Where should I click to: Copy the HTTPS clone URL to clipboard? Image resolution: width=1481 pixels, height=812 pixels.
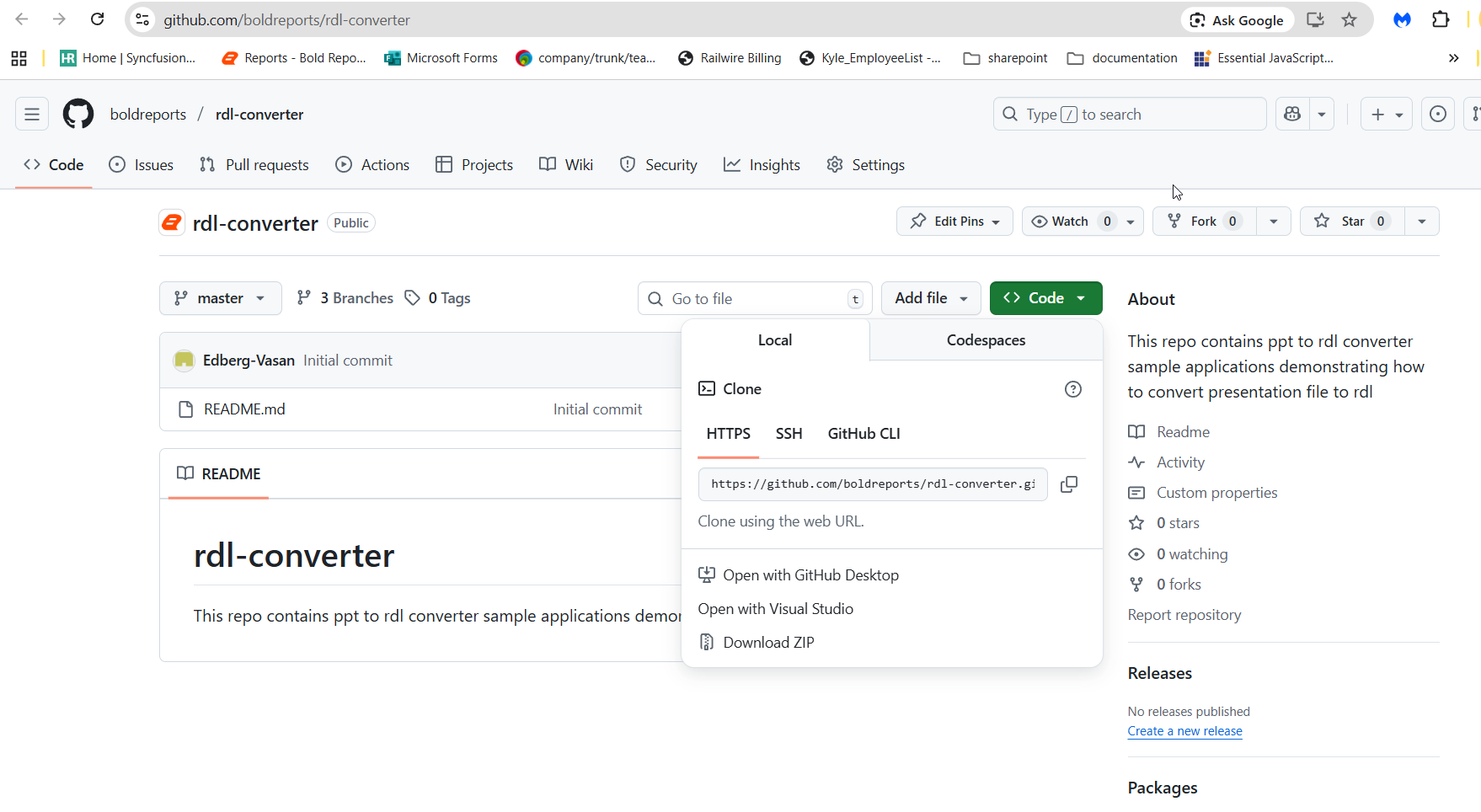click(x=1068, y=484)
